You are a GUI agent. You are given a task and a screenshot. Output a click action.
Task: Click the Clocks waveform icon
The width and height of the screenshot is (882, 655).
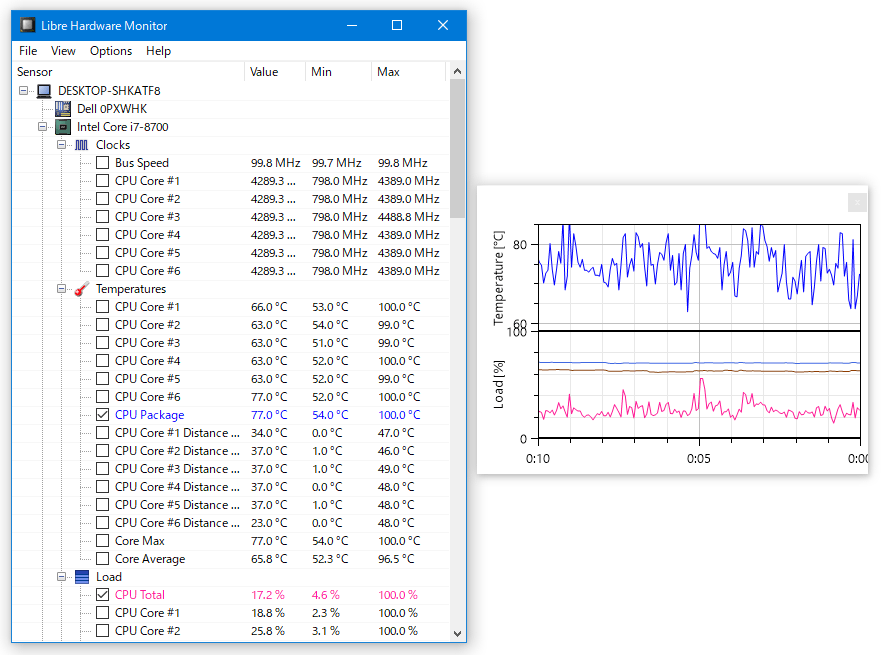coord(82,145)
